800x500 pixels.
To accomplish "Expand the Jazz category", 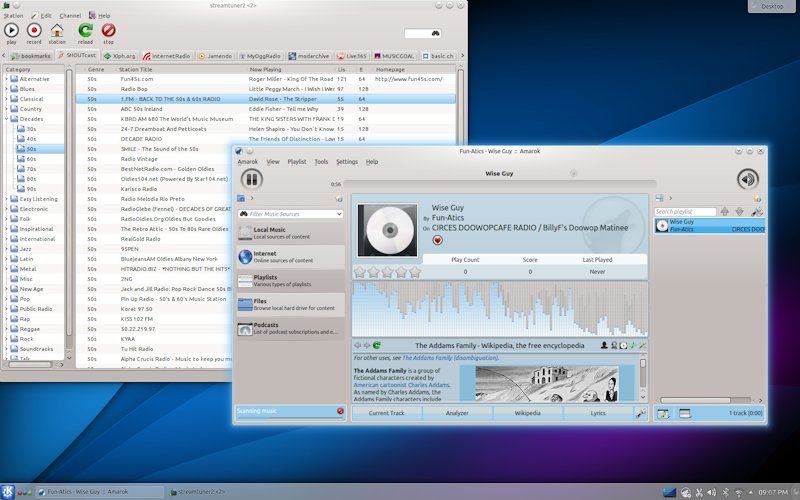I will pos(6,249).
